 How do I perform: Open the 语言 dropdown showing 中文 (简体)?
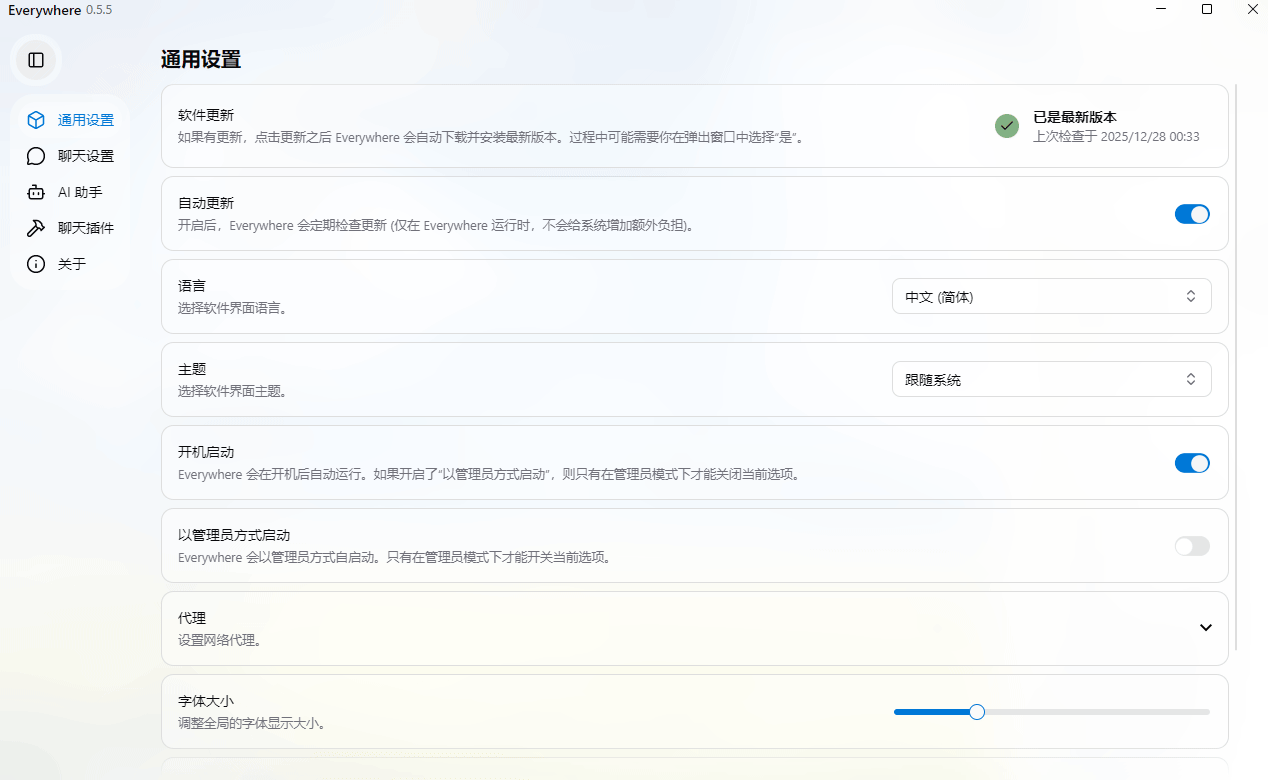pos(1052,296)
